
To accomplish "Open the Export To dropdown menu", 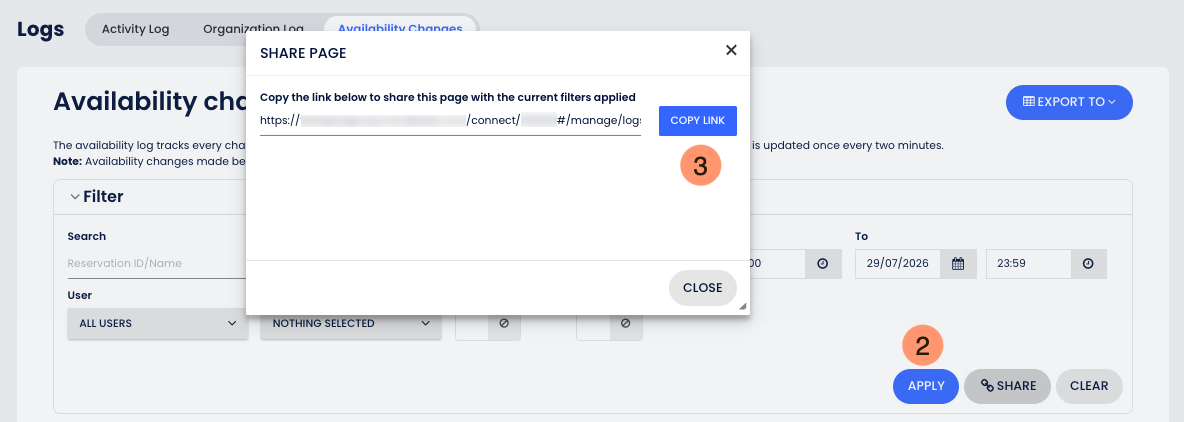I will [x=1068, y=102].
